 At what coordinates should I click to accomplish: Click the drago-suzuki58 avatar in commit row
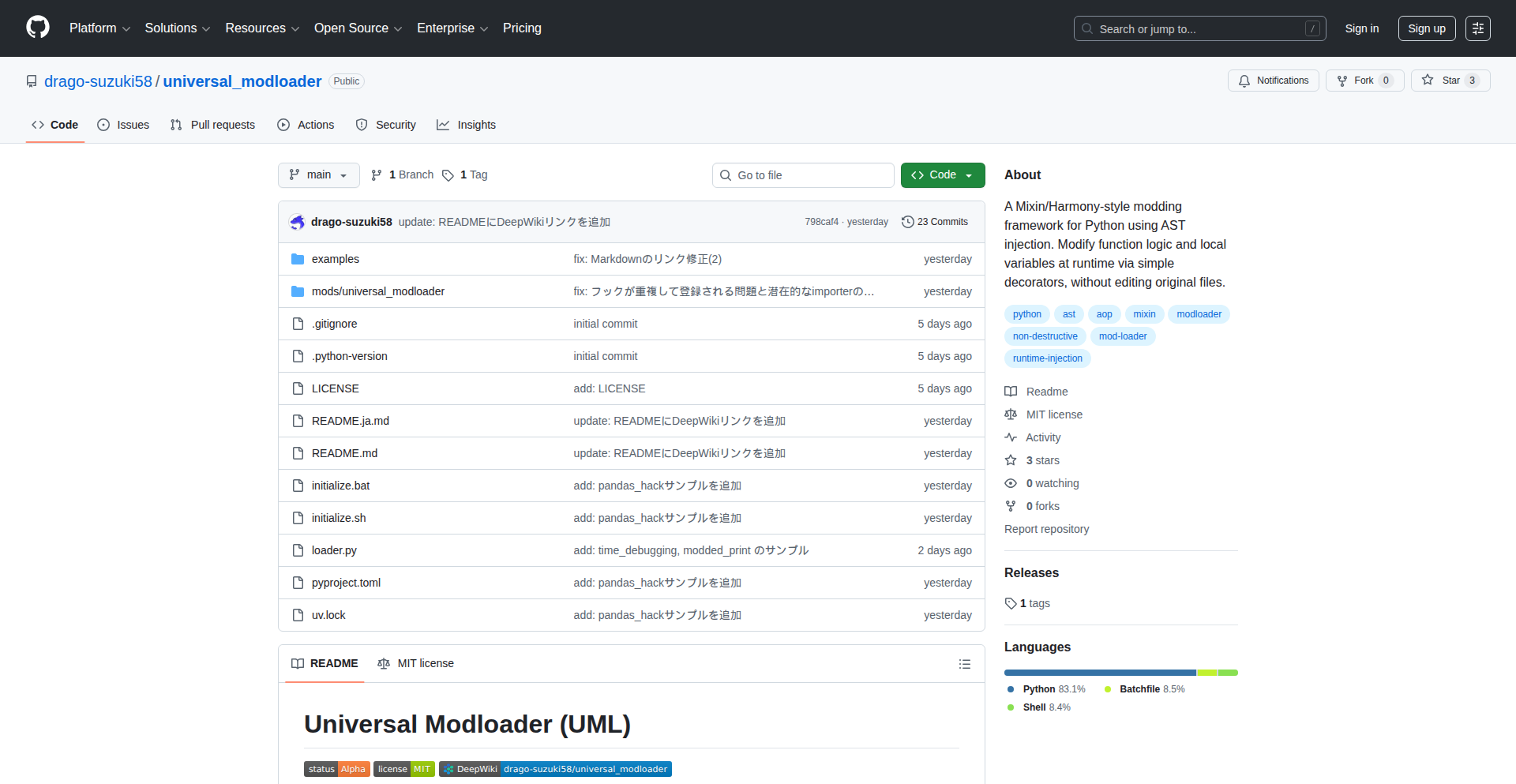click(x=298, y=222)
